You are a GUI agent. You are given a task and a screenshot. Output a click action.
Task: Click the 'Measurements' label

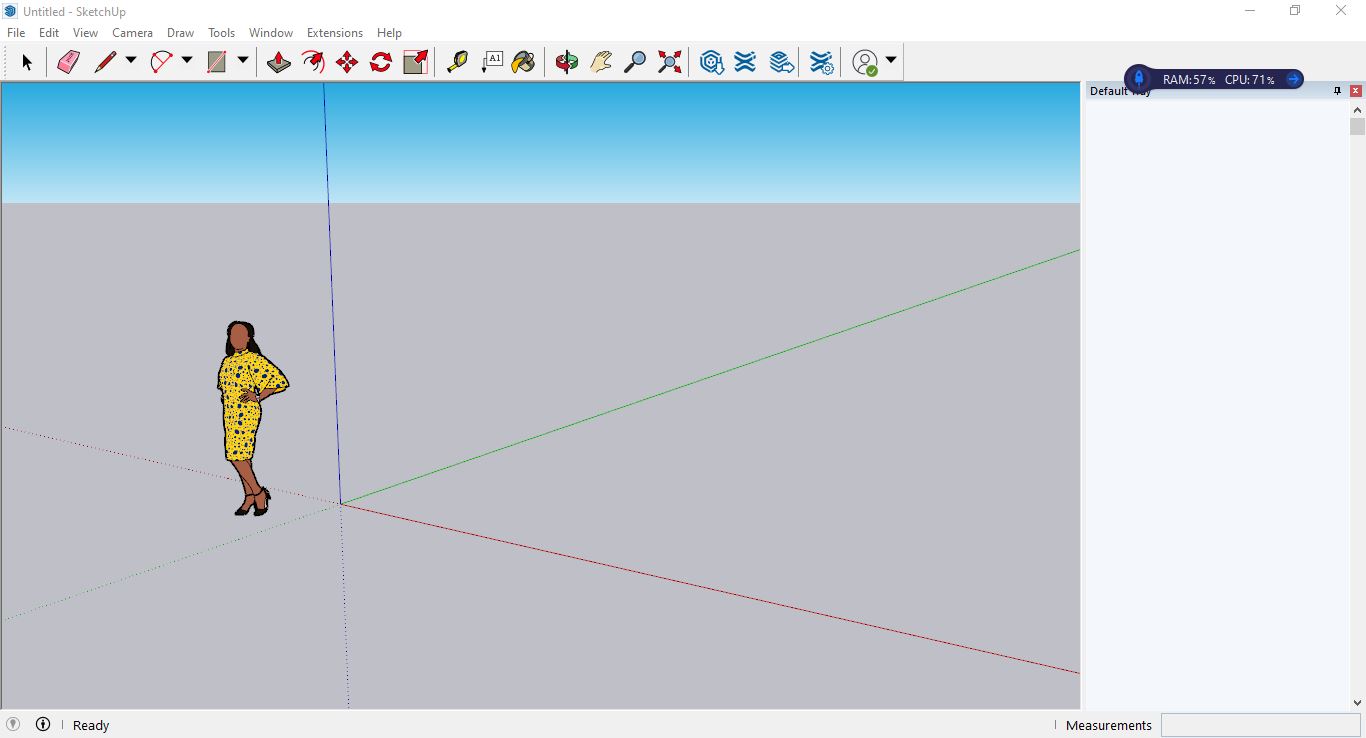click(x=1109, y=725)
